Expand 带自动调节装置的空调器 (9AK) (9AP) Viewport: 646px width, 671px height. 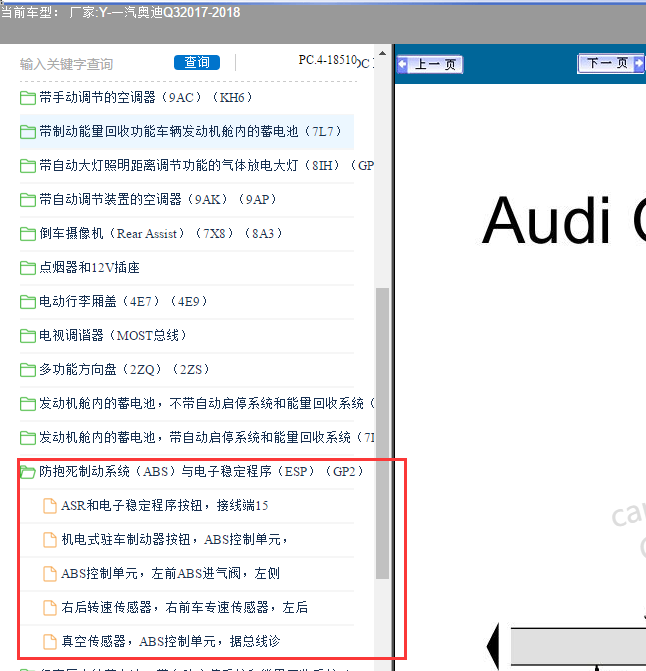tap(158, 199)
